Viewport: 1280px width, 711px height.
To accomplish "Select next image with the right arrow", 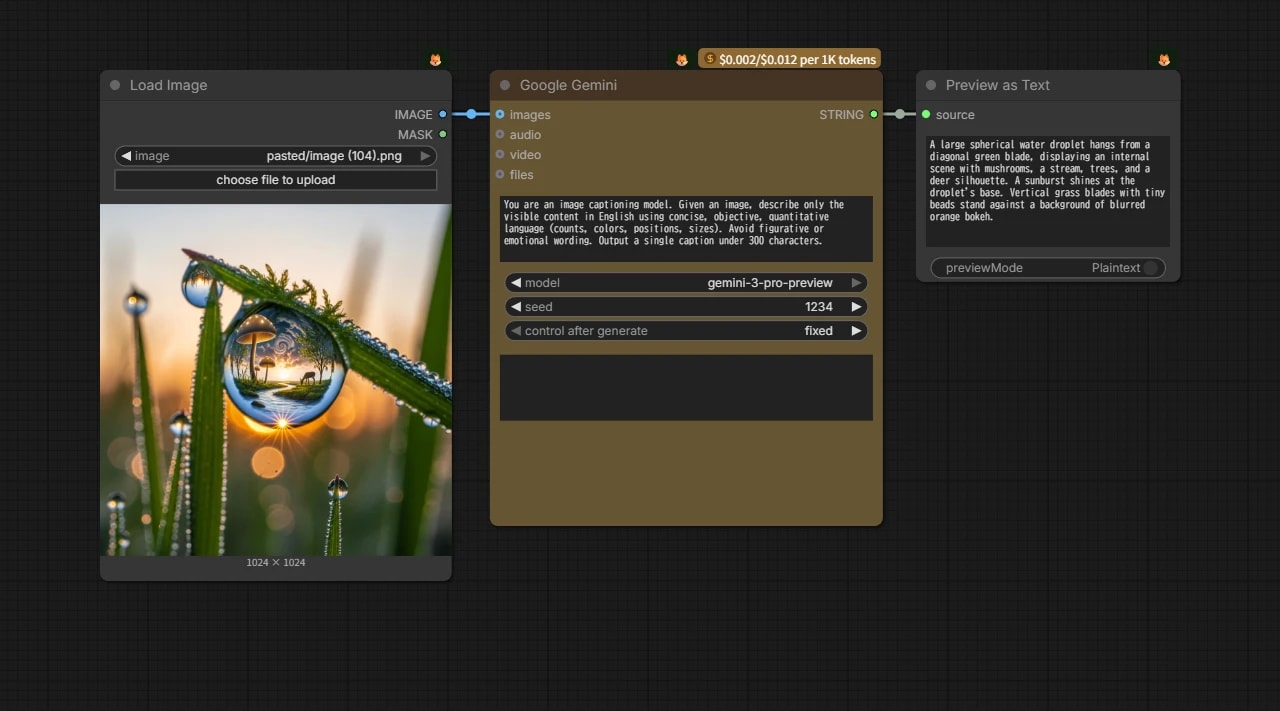I will [x=425, y=156].
